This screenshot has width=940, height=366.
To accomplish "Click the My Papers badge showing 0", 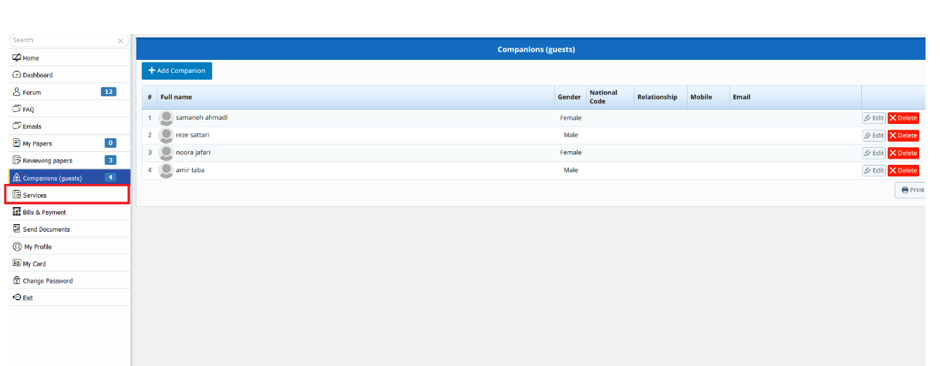I will [110, 143].
